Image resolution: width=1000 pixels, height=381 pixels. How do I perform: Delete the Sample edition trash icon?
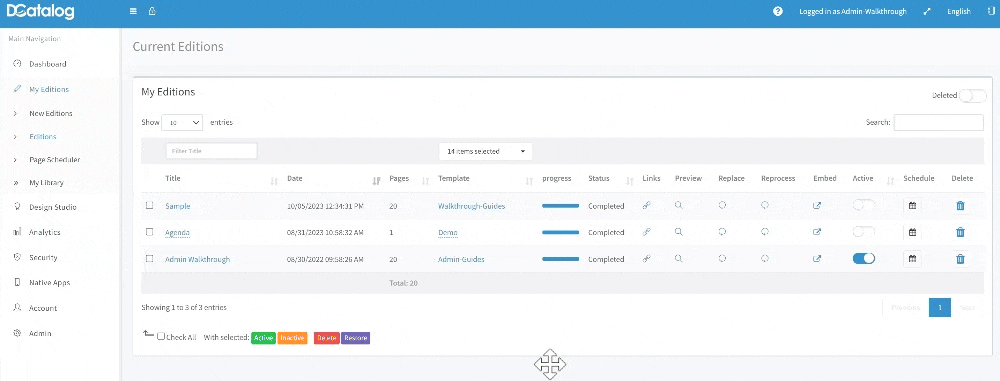[960, 205]
